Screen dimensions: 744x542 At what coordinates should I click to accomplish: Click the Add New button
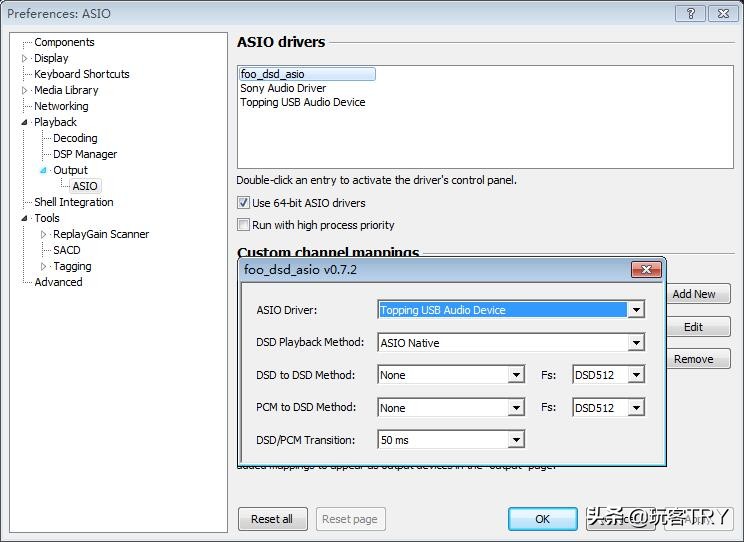[x=693, y=294]
